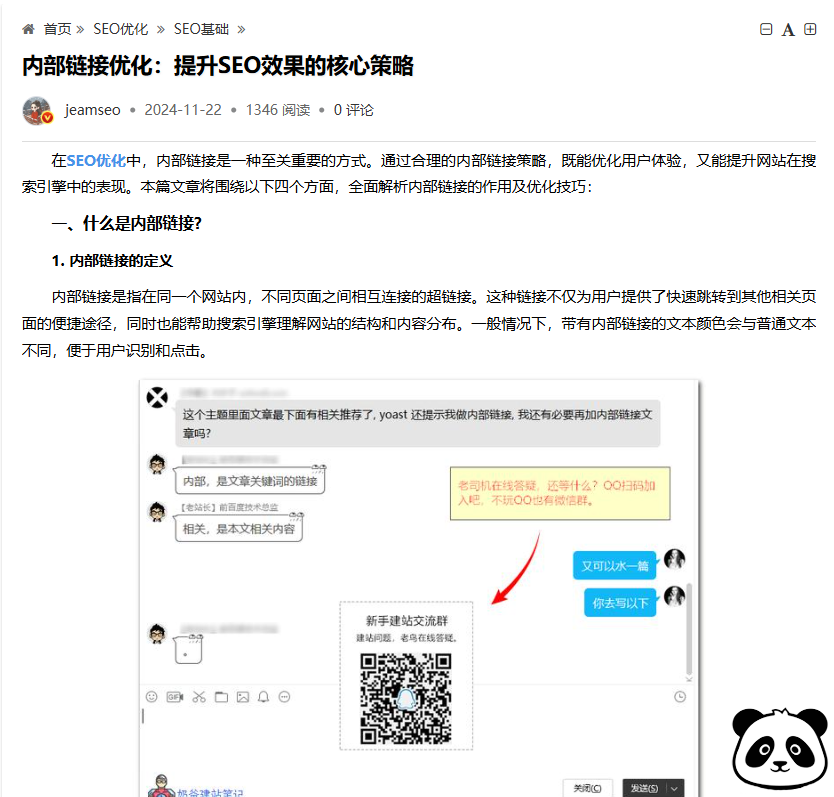Click the GIF icon in chat toolbar
The height and width of the screenshot is (797, 834).
tap(175, 697)
